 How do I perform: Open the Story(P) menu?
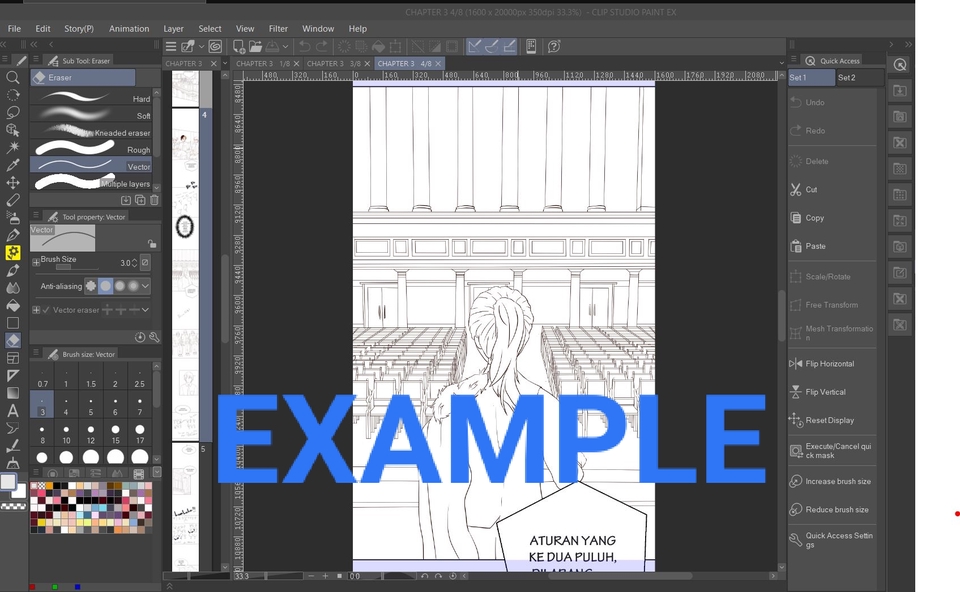pyautogui.click(x=79, y=28)
